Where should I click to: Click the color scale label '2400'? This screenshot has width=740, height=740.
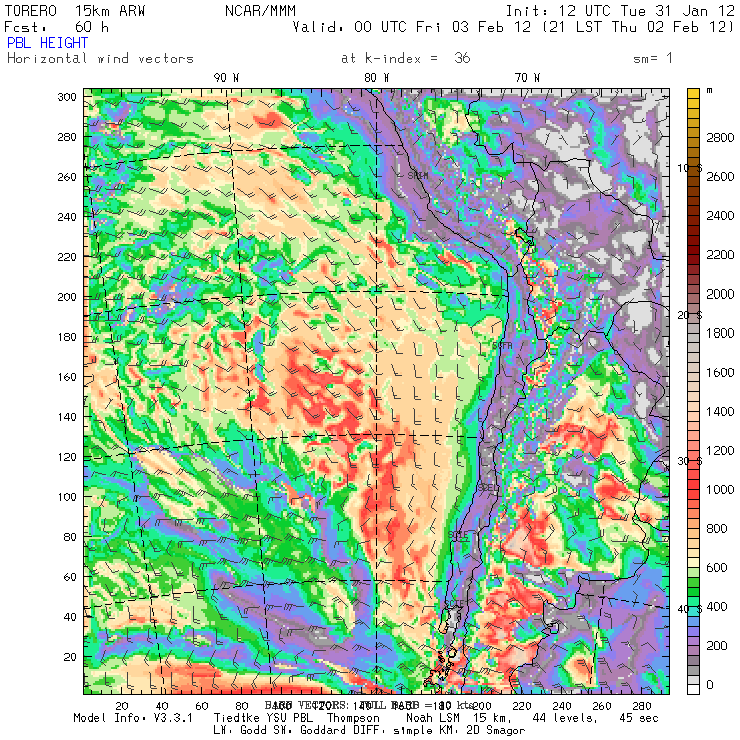720,216
